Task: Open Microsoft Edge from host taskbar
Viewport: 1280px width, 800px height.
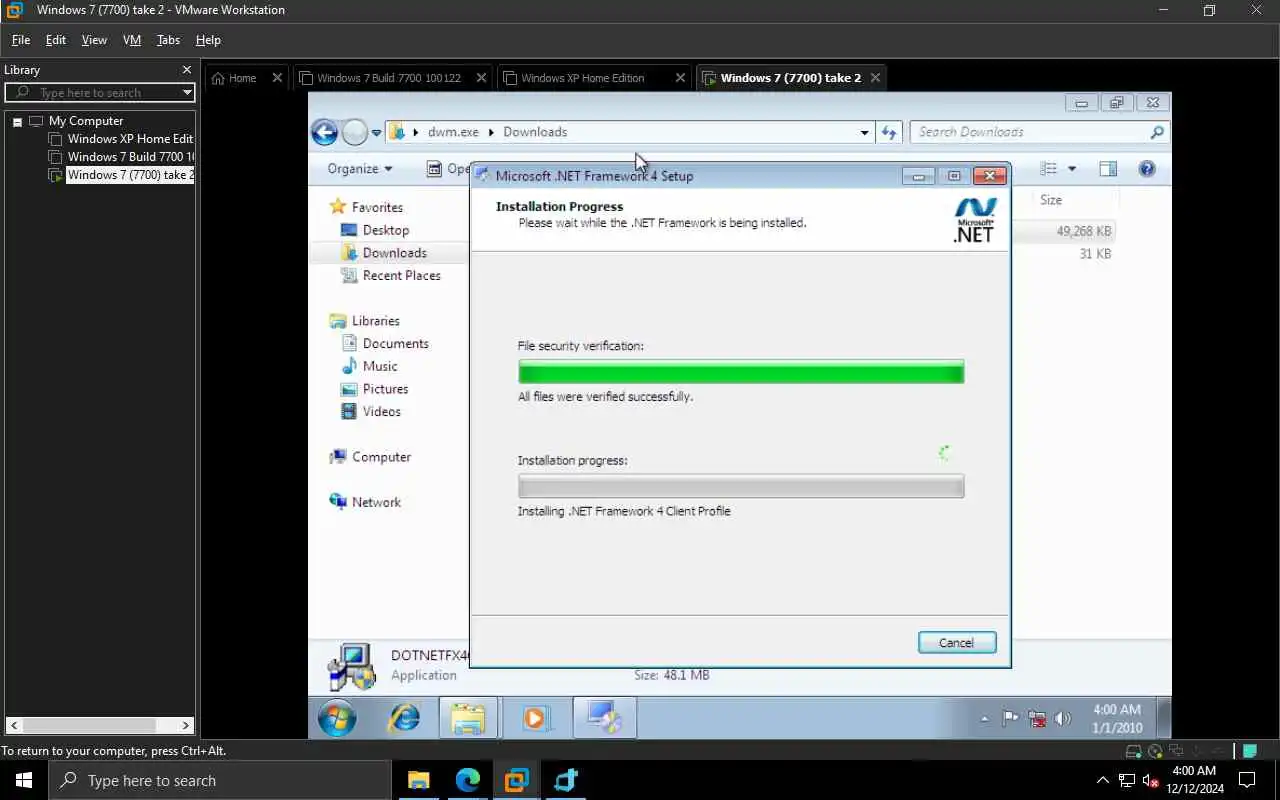Action: pos(468,780)
